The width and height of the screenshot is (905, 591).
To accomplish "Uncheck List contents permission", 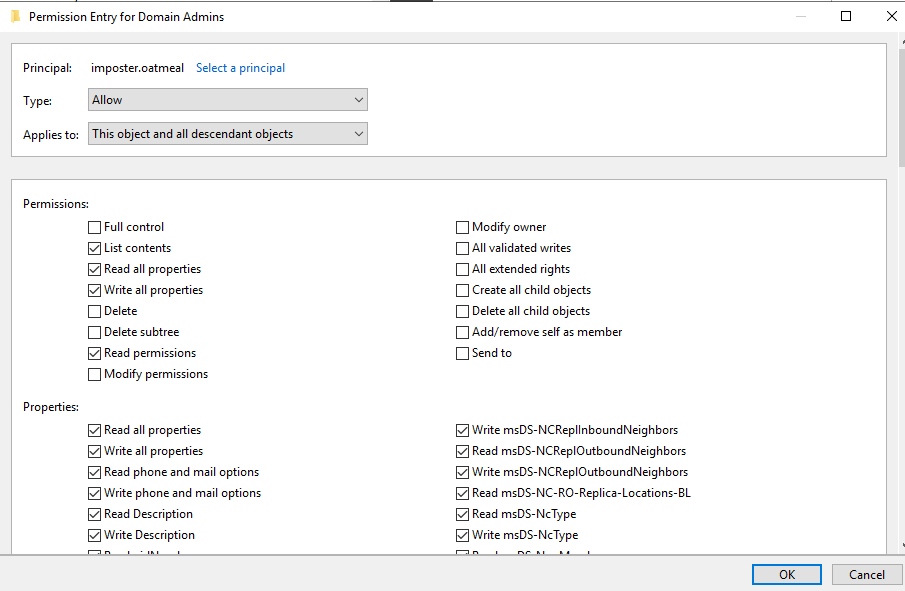I will [95, 248].
